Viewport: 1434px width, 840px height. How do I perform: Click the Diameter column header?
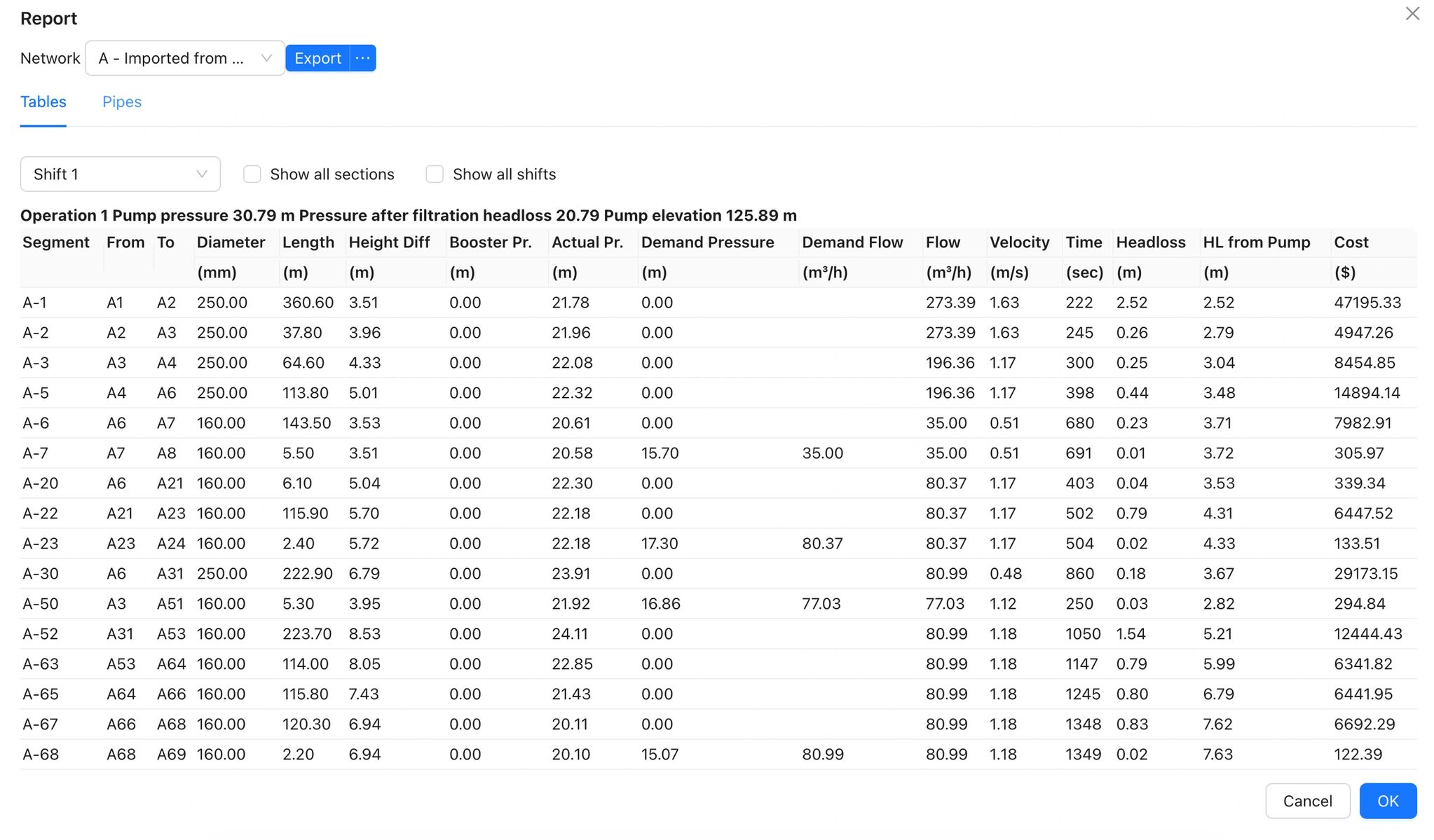[x=231, y=242]
